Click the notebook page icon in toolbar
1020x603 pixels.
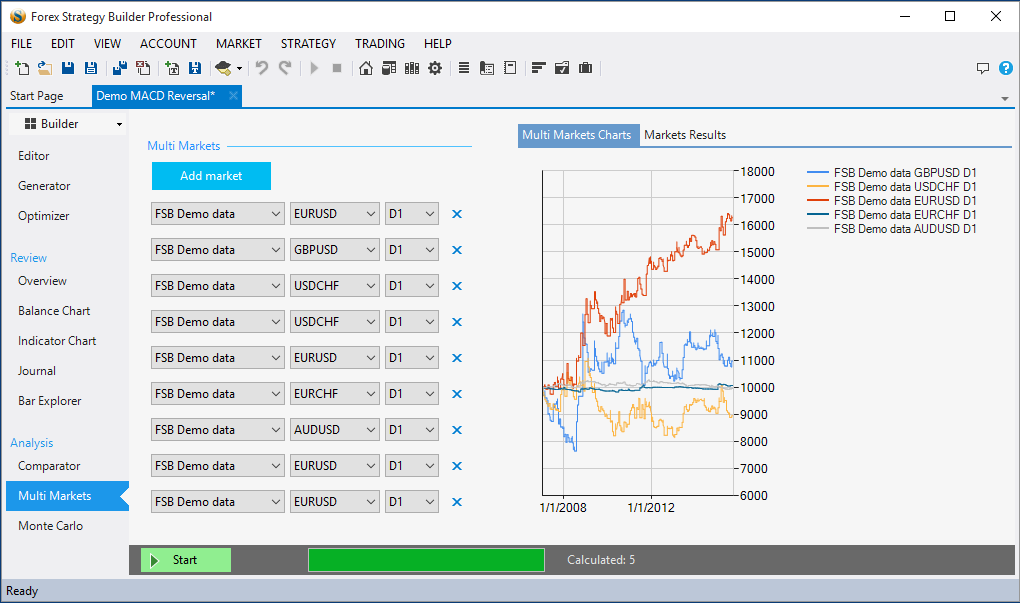click(510, 68)
